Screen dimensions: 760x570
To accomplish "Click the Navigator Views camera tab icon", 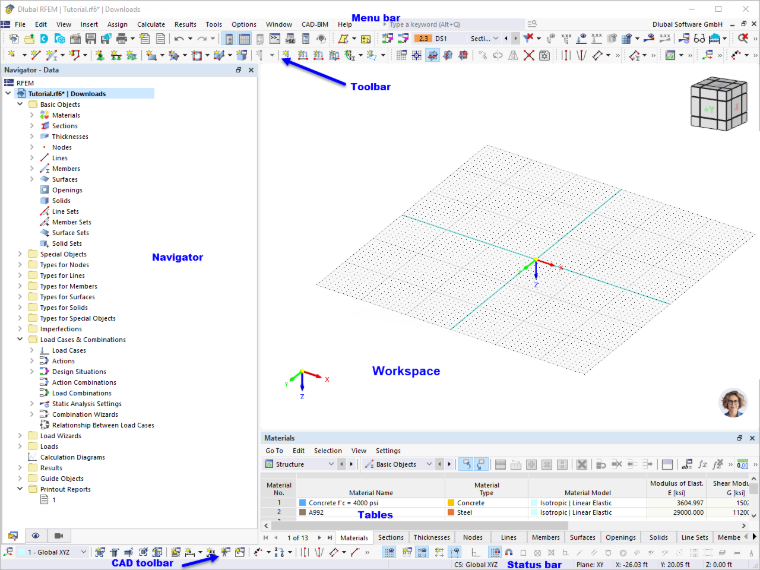I will click(59, 536).
